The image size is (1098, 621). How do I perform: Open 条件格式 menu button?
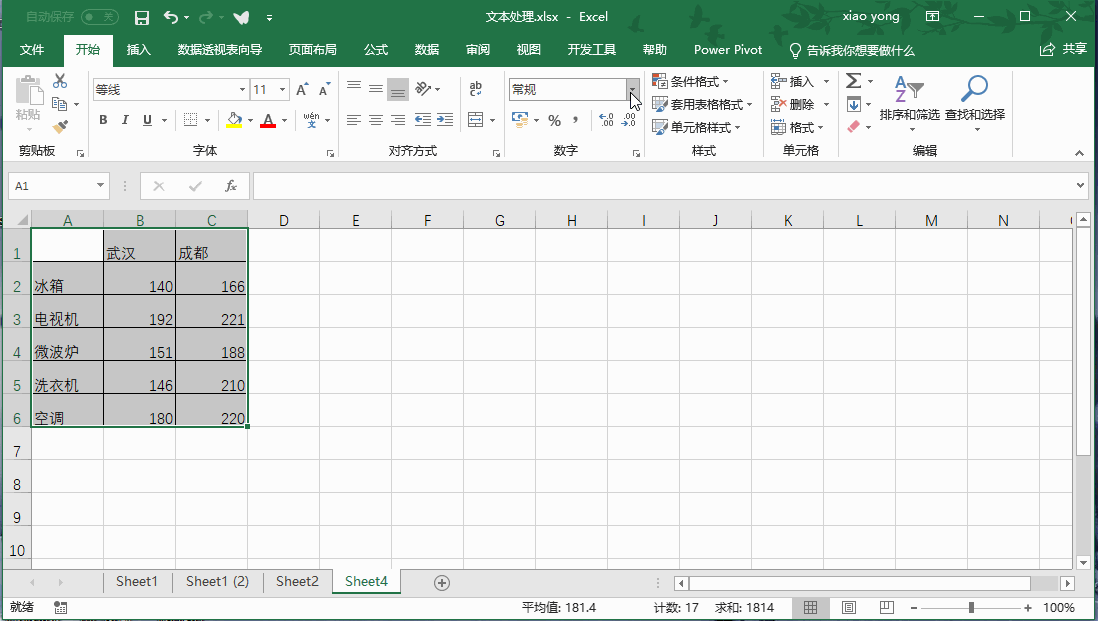point(691,81)
